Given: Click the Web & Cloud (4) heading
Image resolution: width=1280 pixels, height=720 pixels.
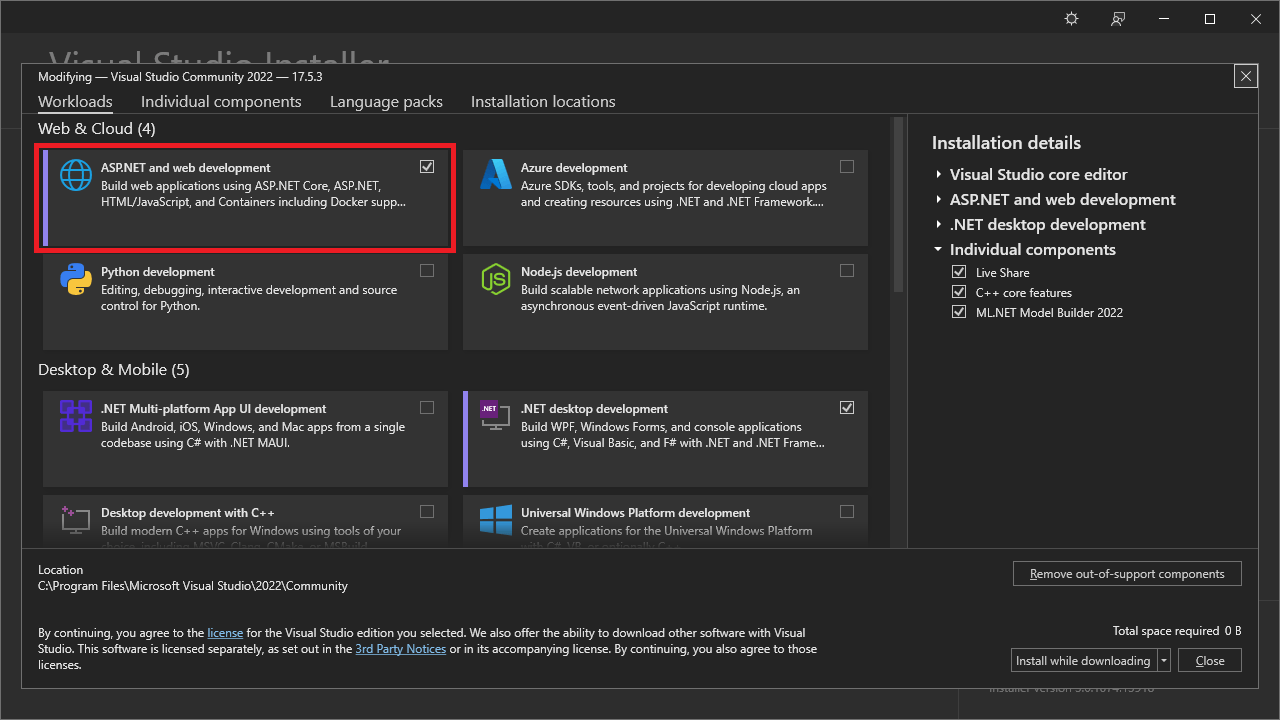Looking at the screenshot, I should click(97, 128).
